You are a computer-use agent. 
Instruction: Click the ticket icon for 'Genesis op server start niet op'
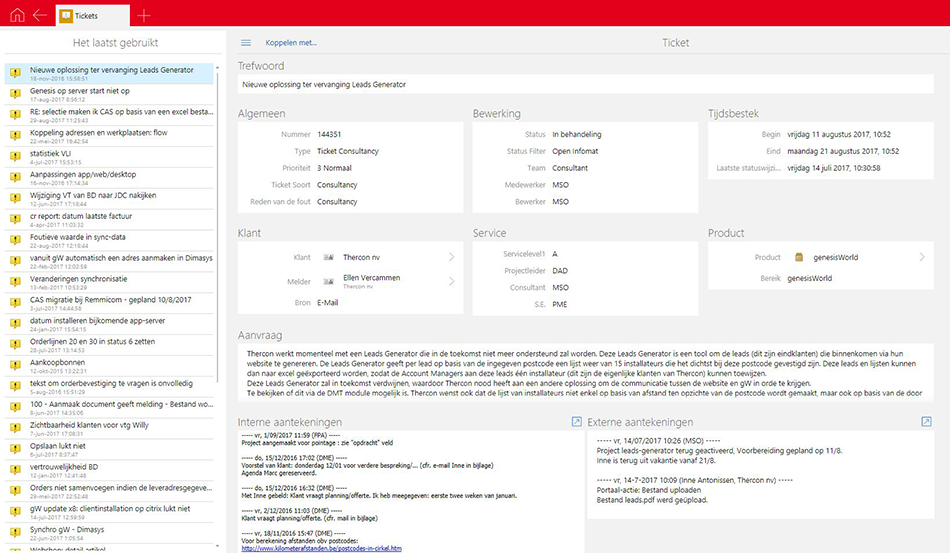[15, 94]
